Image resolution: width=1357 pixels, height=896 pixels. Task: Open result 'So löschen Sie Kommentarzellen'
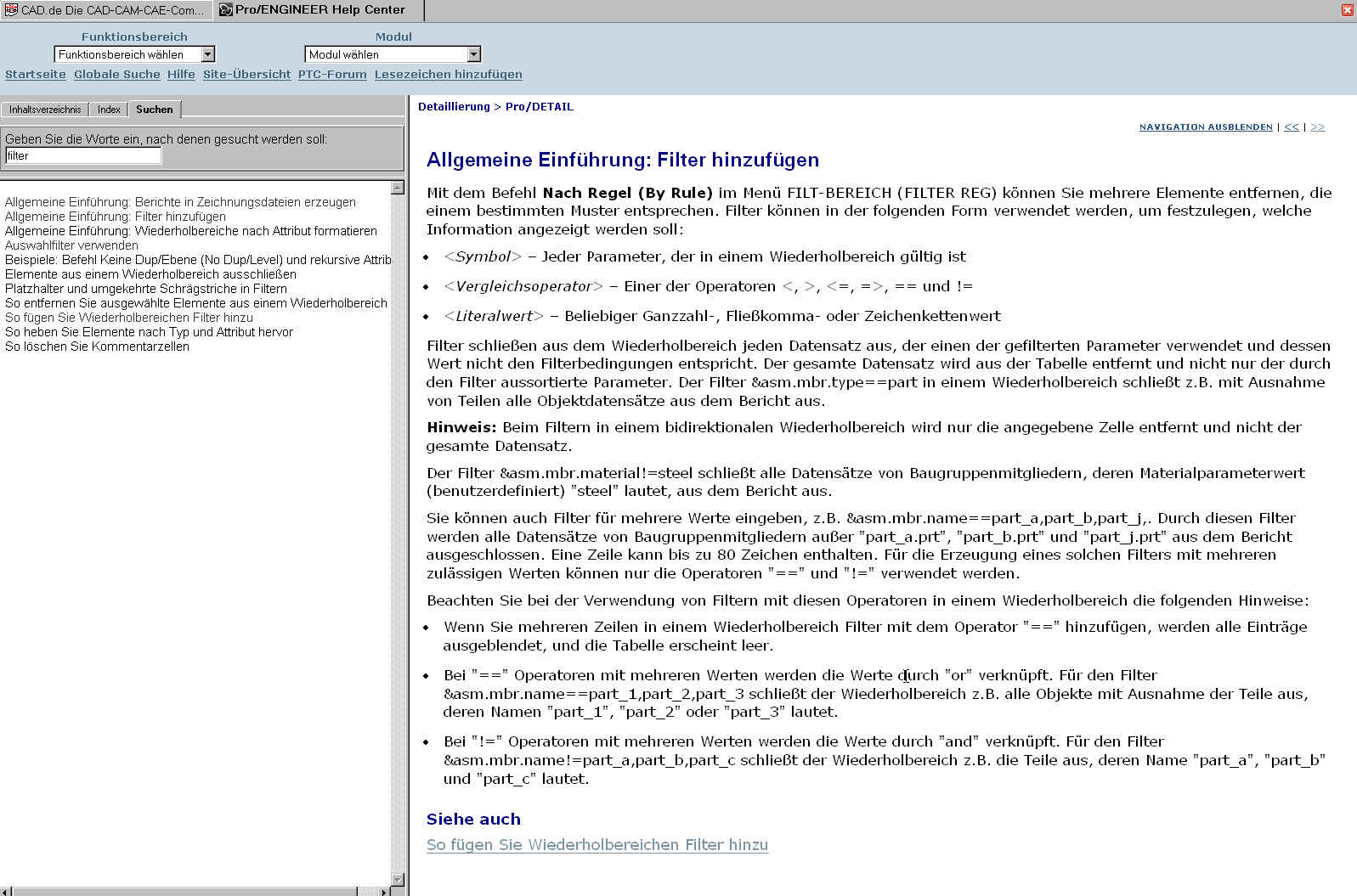[97, 347]
